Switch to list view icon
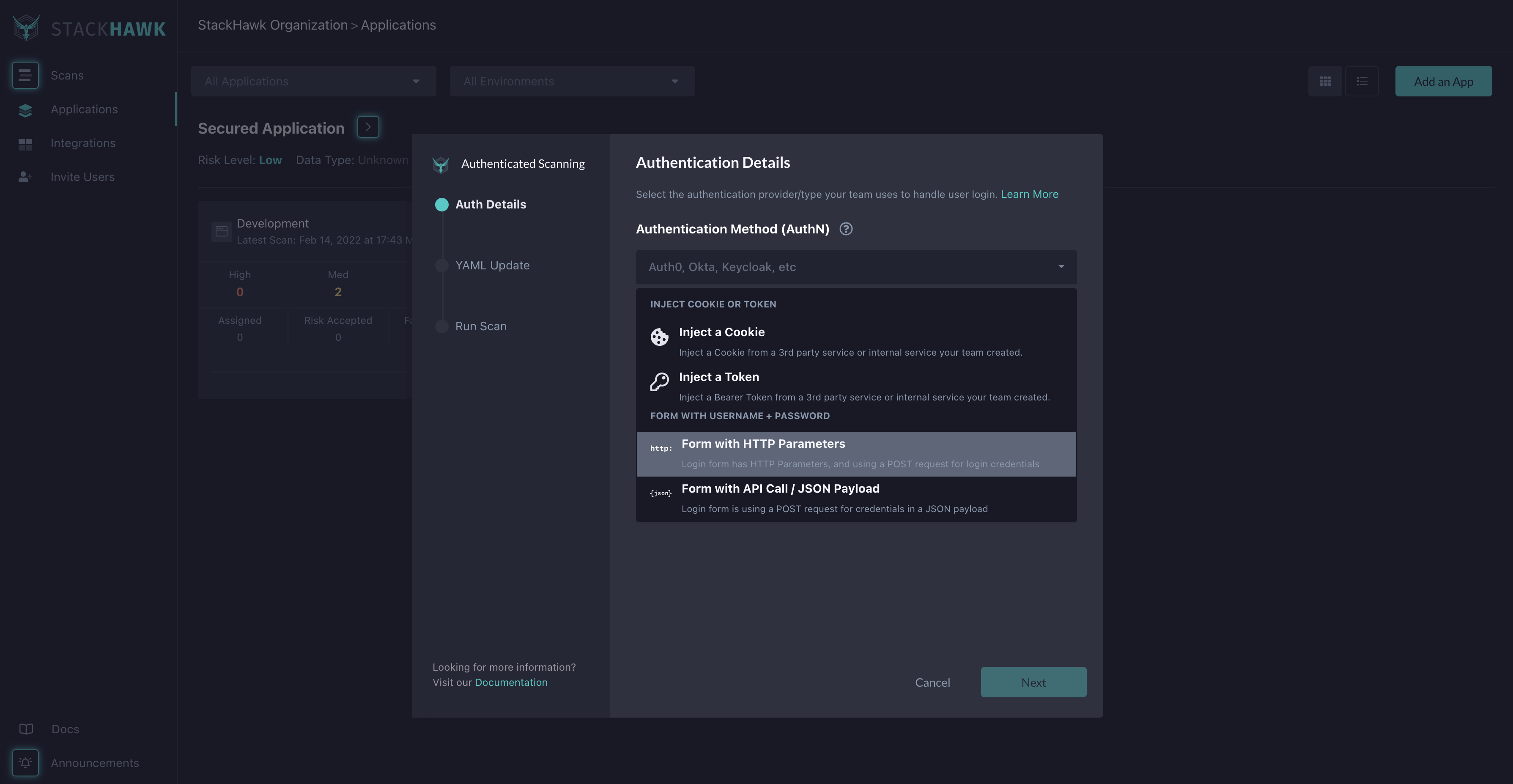 point(1362,81)
